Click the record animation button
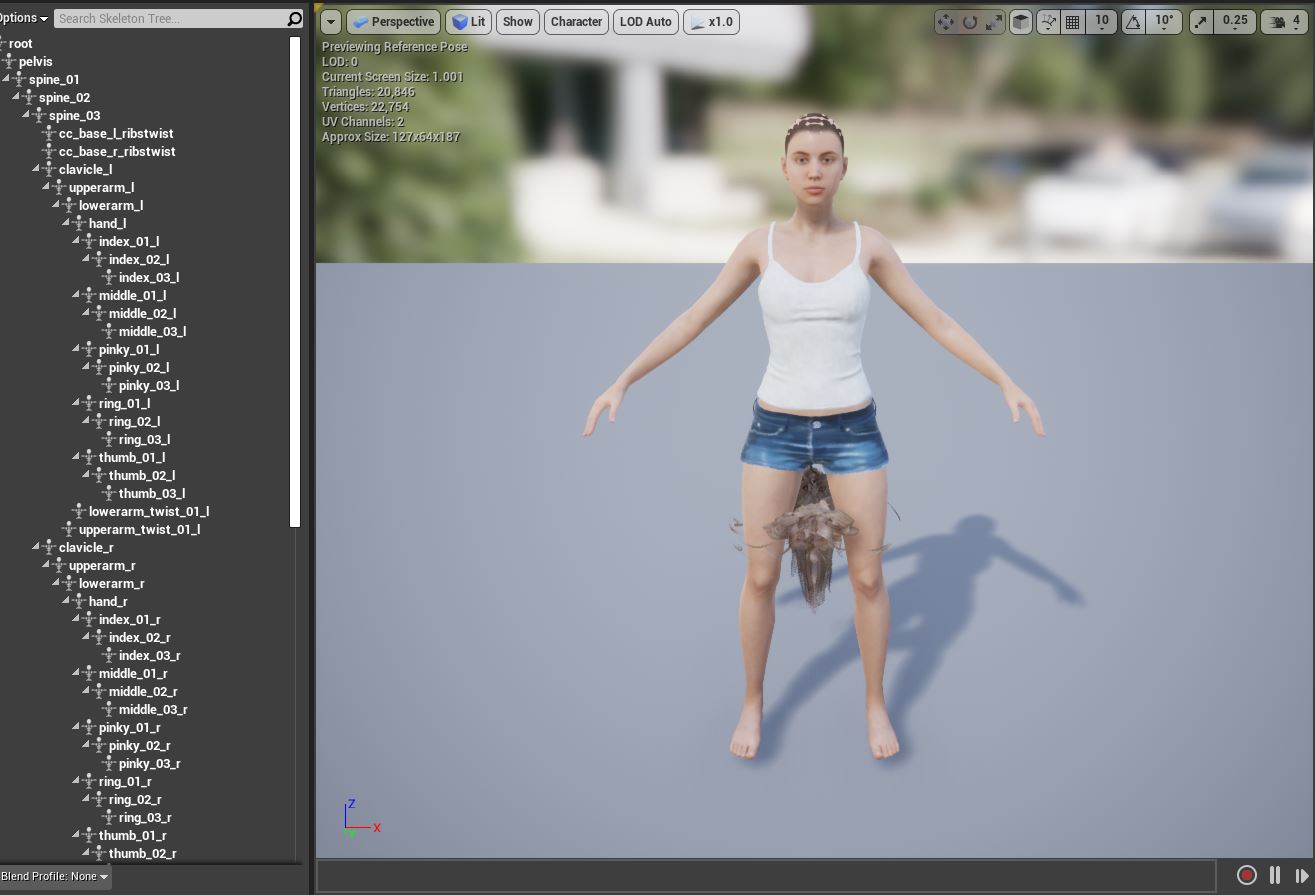This screenshot has height=895, width=1315. [x=1246, y=875]
